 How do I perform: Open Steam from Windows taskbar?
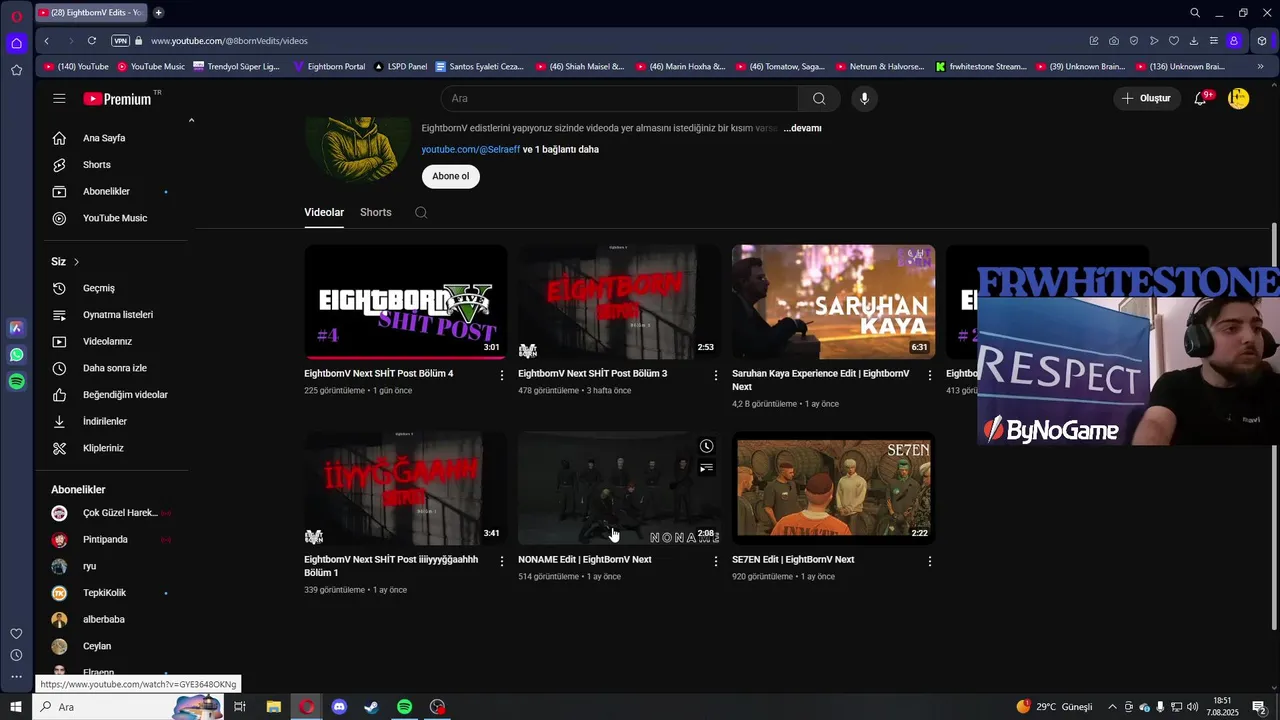(x=371, y=707)
